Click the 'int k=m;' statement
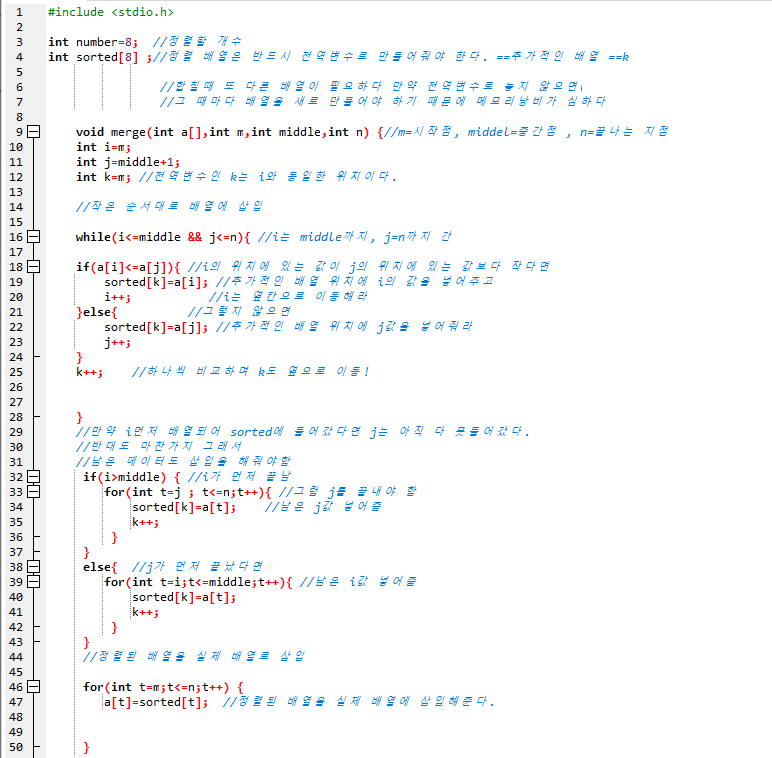This screenshot has height=758, width=772. tap(103, 177)
